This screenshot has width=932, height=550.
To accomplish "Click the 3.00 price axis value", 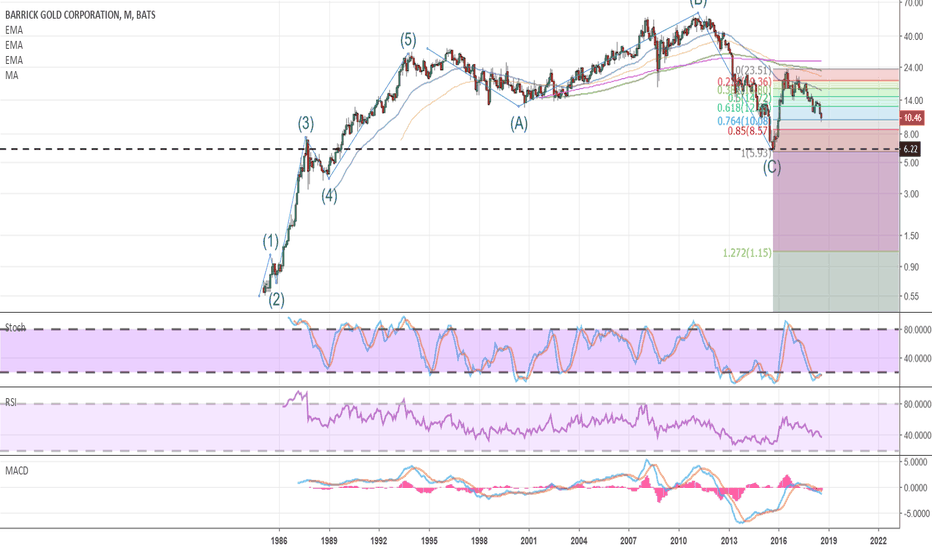I will [912, 194].
